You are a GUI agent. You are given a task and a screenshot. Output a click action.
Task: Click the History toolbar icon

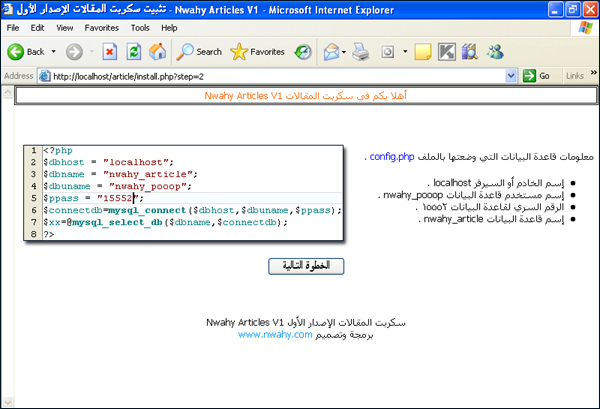pyautogui.click(x=303, y=52)
